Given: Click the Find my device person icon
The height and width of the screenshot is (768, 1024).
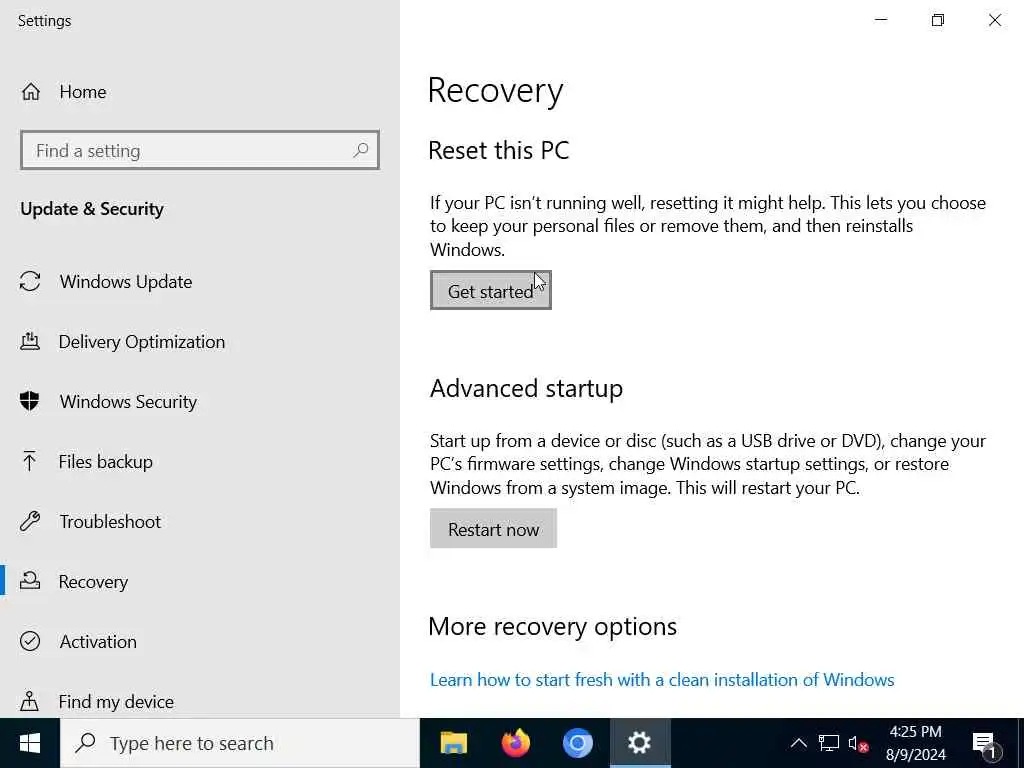Looking at the screenshot, I should pos(29,701).
